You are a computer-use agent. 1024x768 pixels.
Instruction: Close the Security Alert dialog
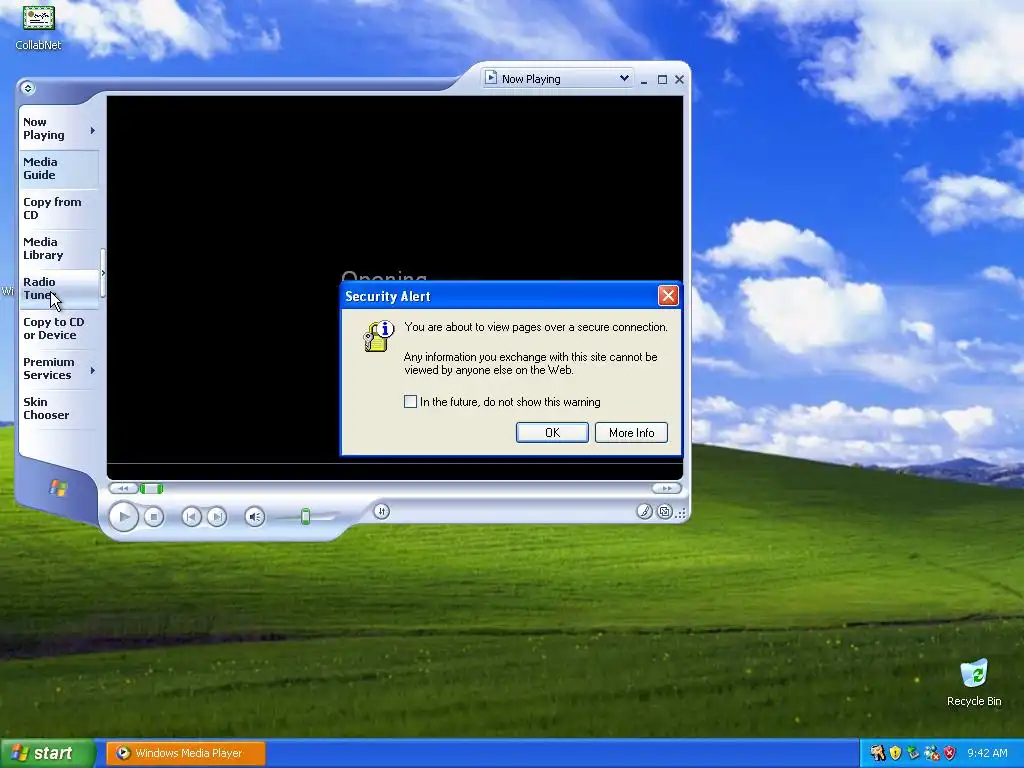(x=667, y=296)
